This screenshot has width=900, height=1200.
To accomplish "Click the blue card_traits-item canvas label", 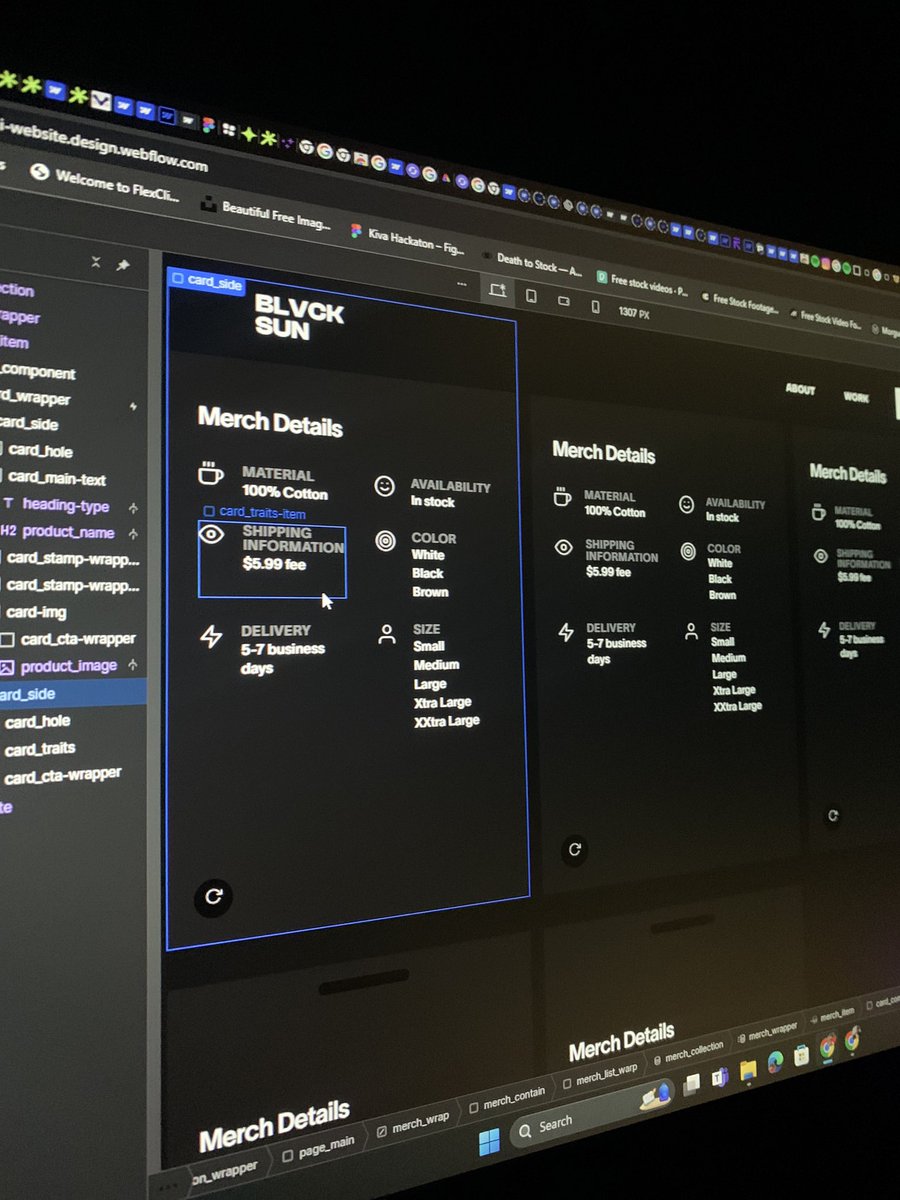I will (254, 512).
